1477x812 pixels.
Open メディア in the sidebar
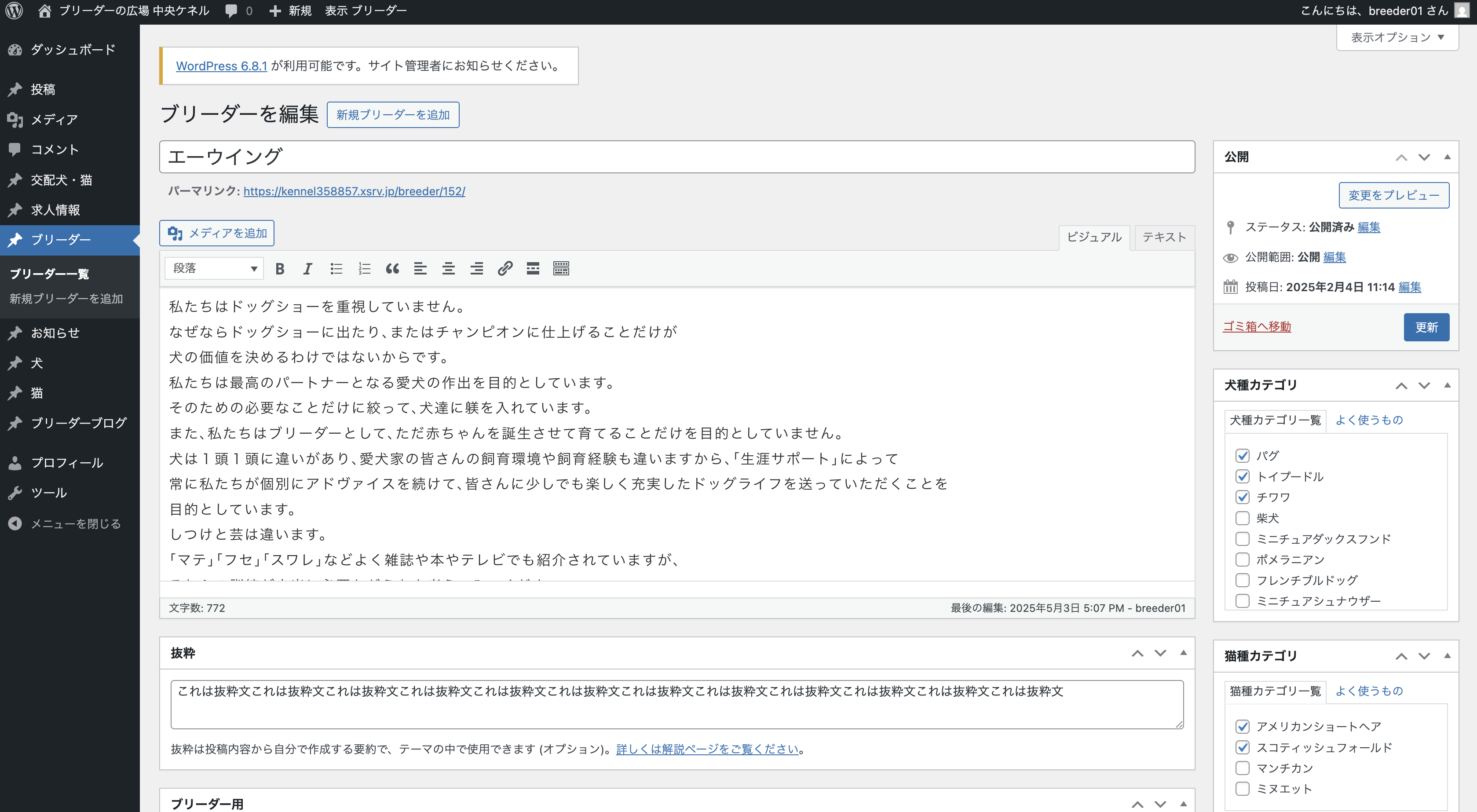coord(70,119)
